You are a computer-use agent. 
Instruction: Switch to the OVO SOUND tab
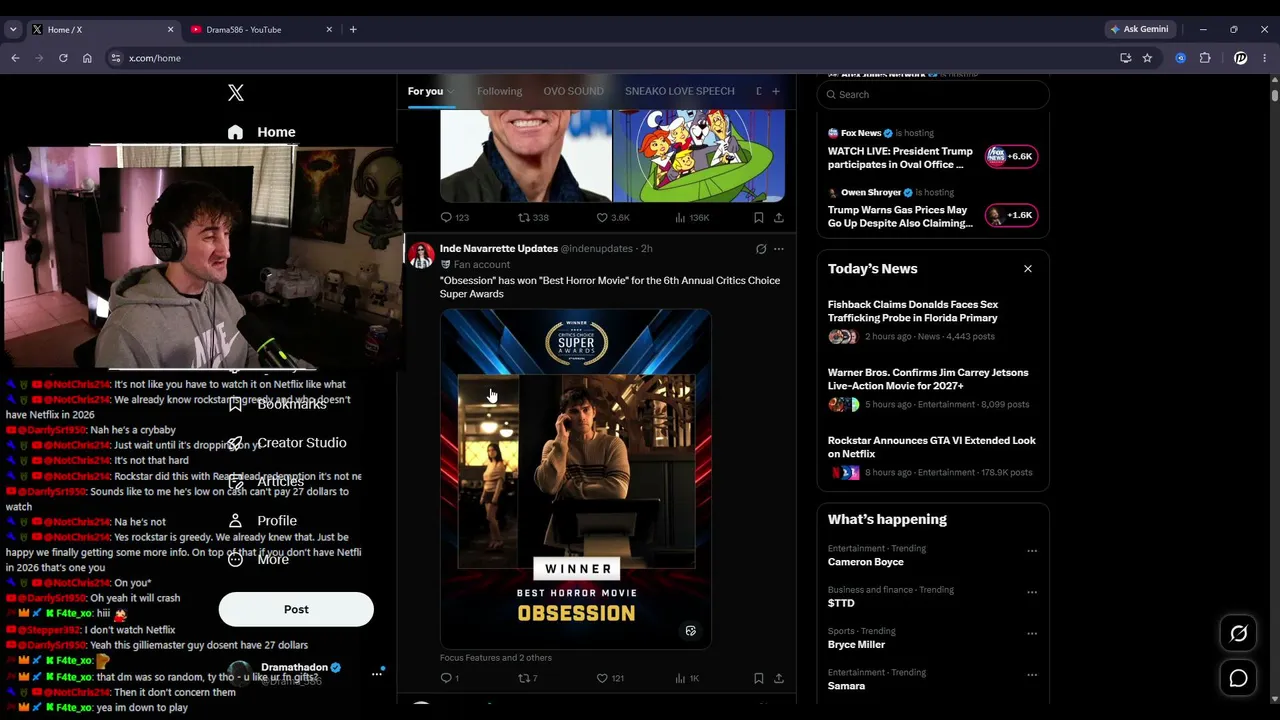[573, 91]
